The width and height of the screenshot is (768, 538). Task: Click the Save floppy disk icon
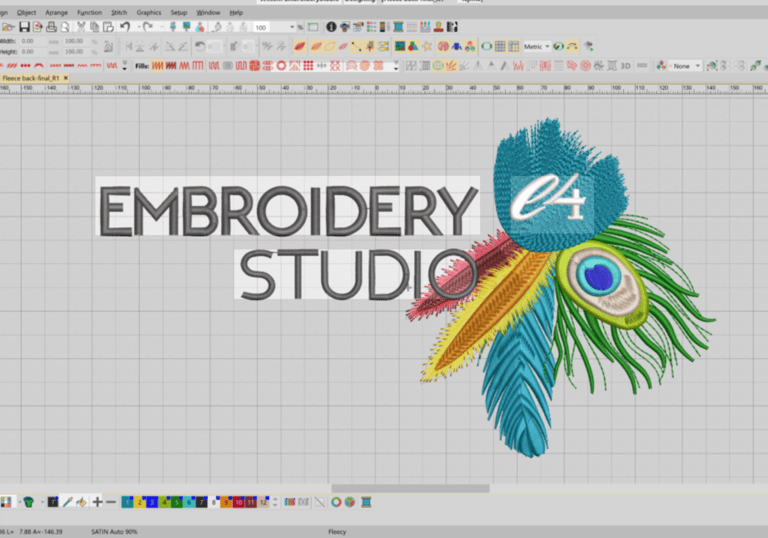tap(24, 27)
